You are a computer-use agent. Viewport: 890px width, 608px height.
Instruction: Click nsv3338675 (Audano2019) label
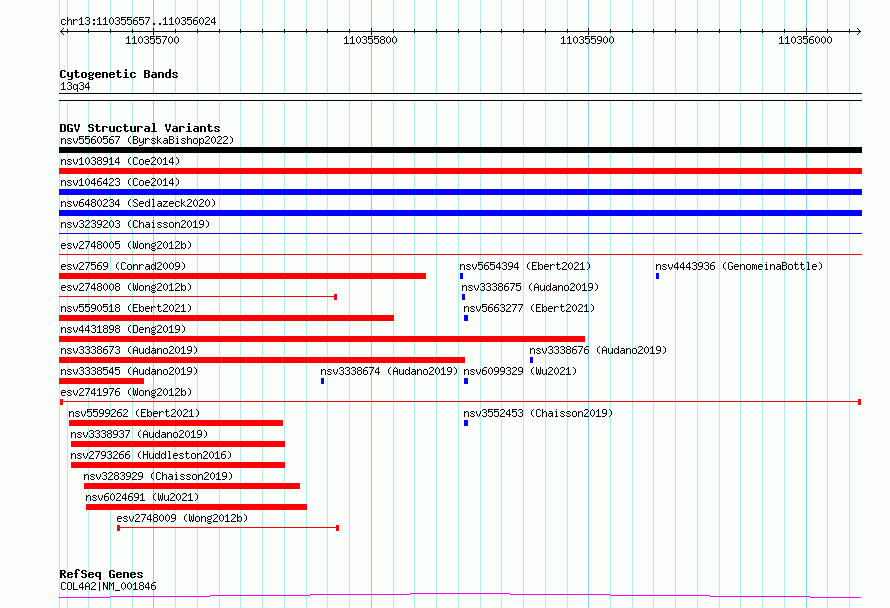pos(530,287)
